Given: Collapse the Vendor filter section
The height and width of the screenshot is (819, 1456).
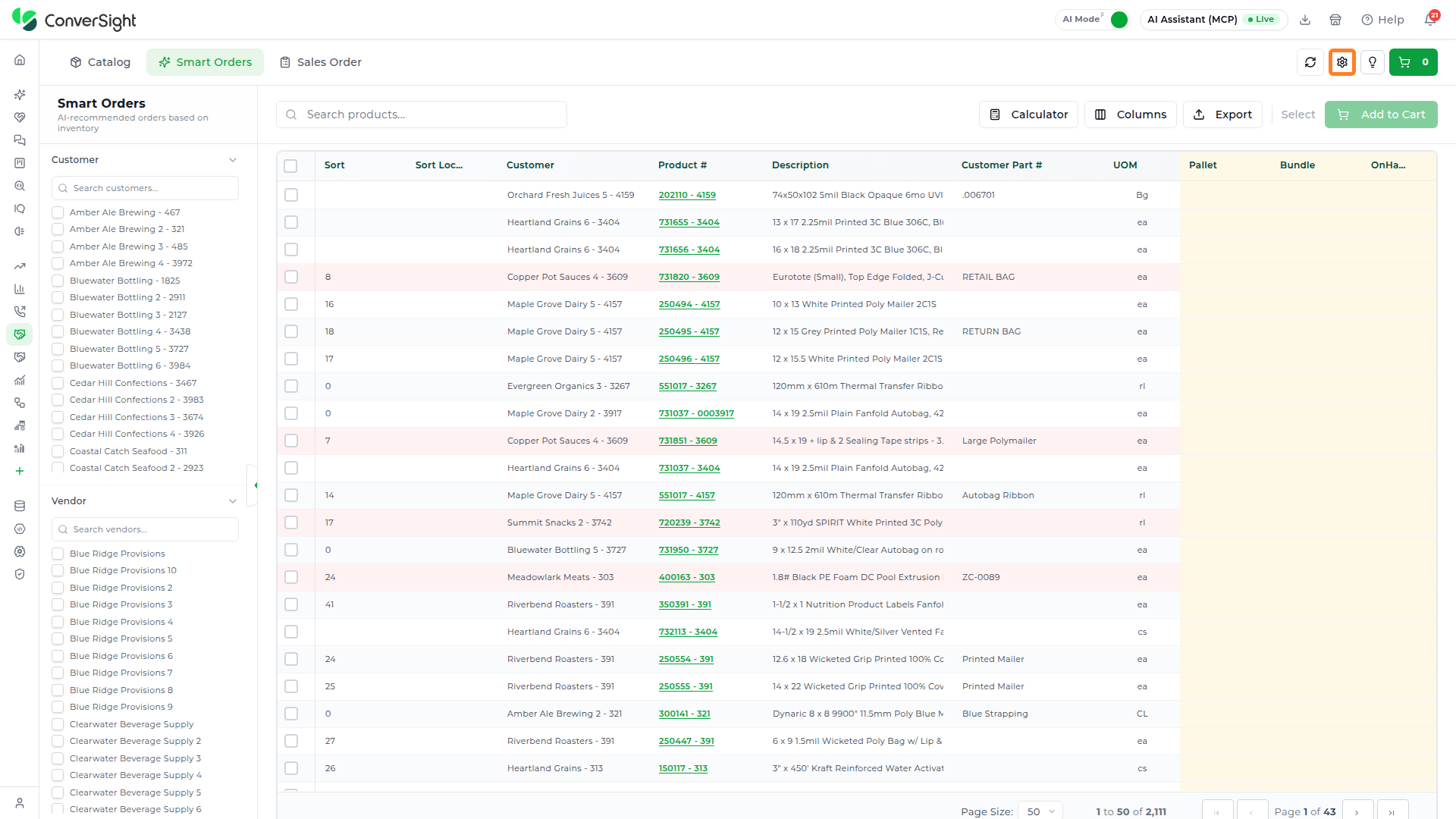Looking at the screenshot, I should (233, 501).
